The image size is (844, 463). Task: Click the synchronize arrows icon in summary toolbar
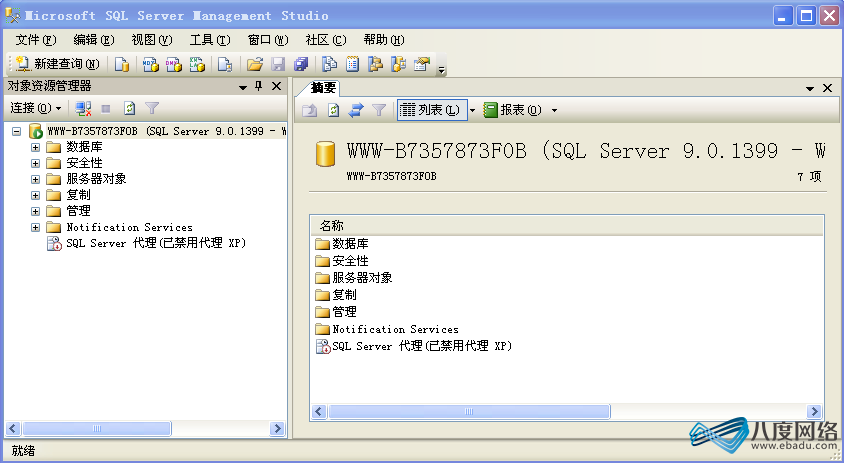point(356,110)
